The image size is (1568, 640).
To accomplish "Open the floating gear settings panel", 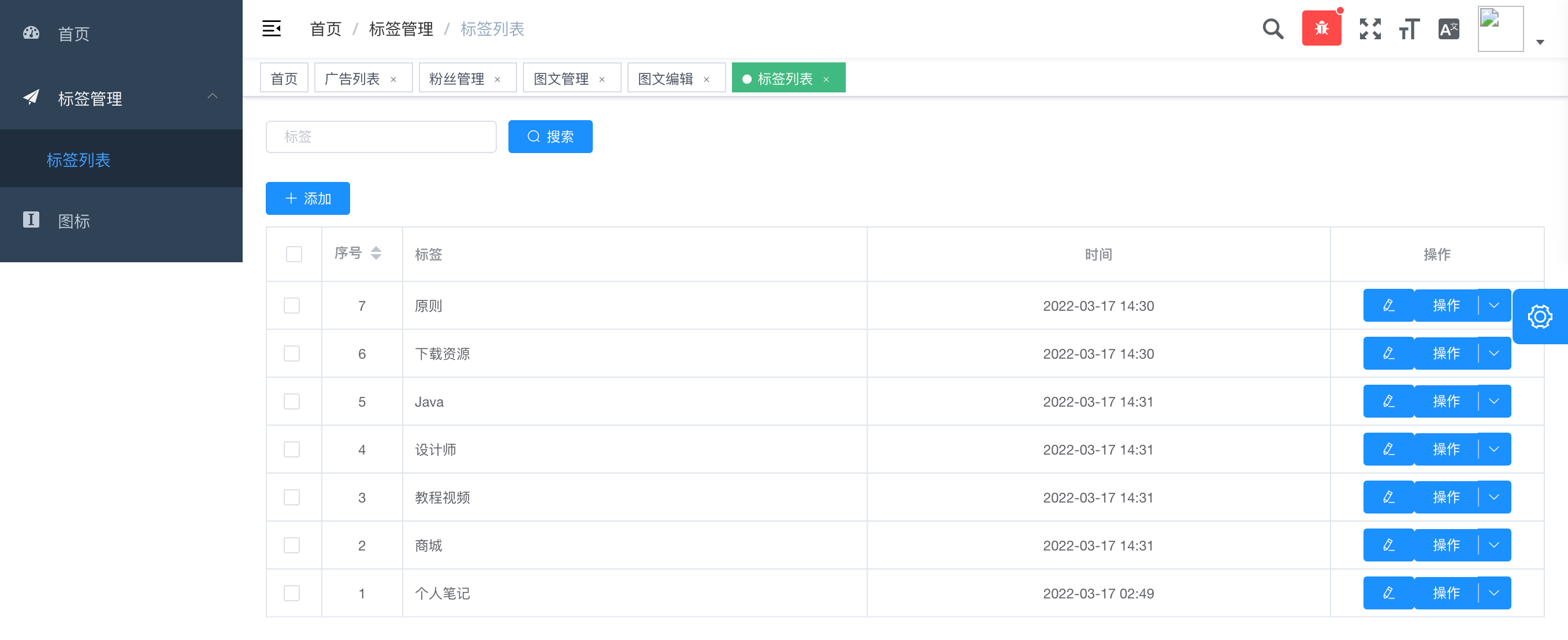I will click(1539, 317).
